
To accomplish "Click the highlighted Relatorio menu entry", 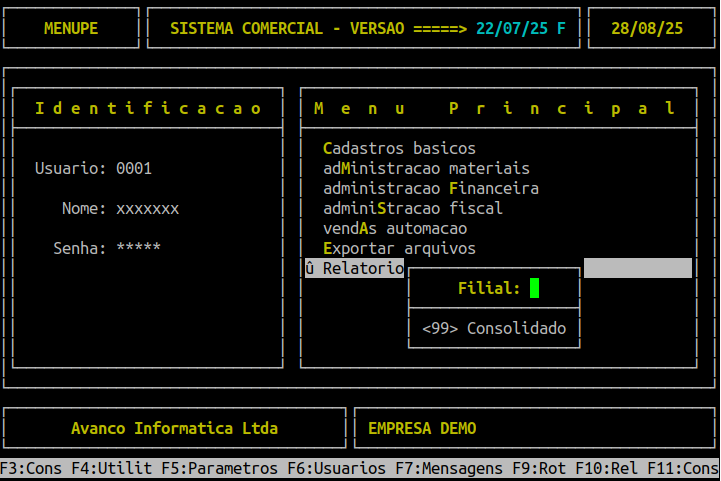I will tap(355, 268).
